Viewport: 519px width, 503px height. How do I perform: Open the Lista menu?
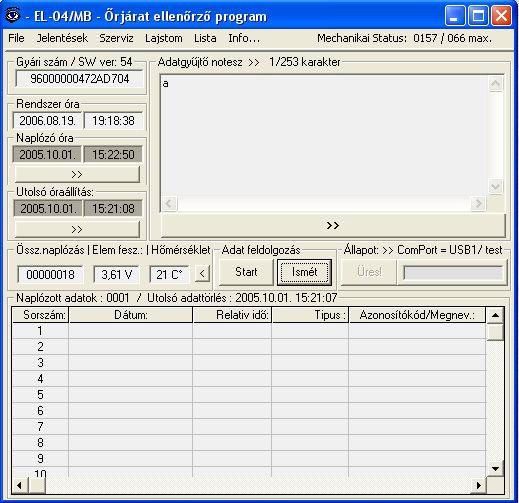[x=205, y=38]
